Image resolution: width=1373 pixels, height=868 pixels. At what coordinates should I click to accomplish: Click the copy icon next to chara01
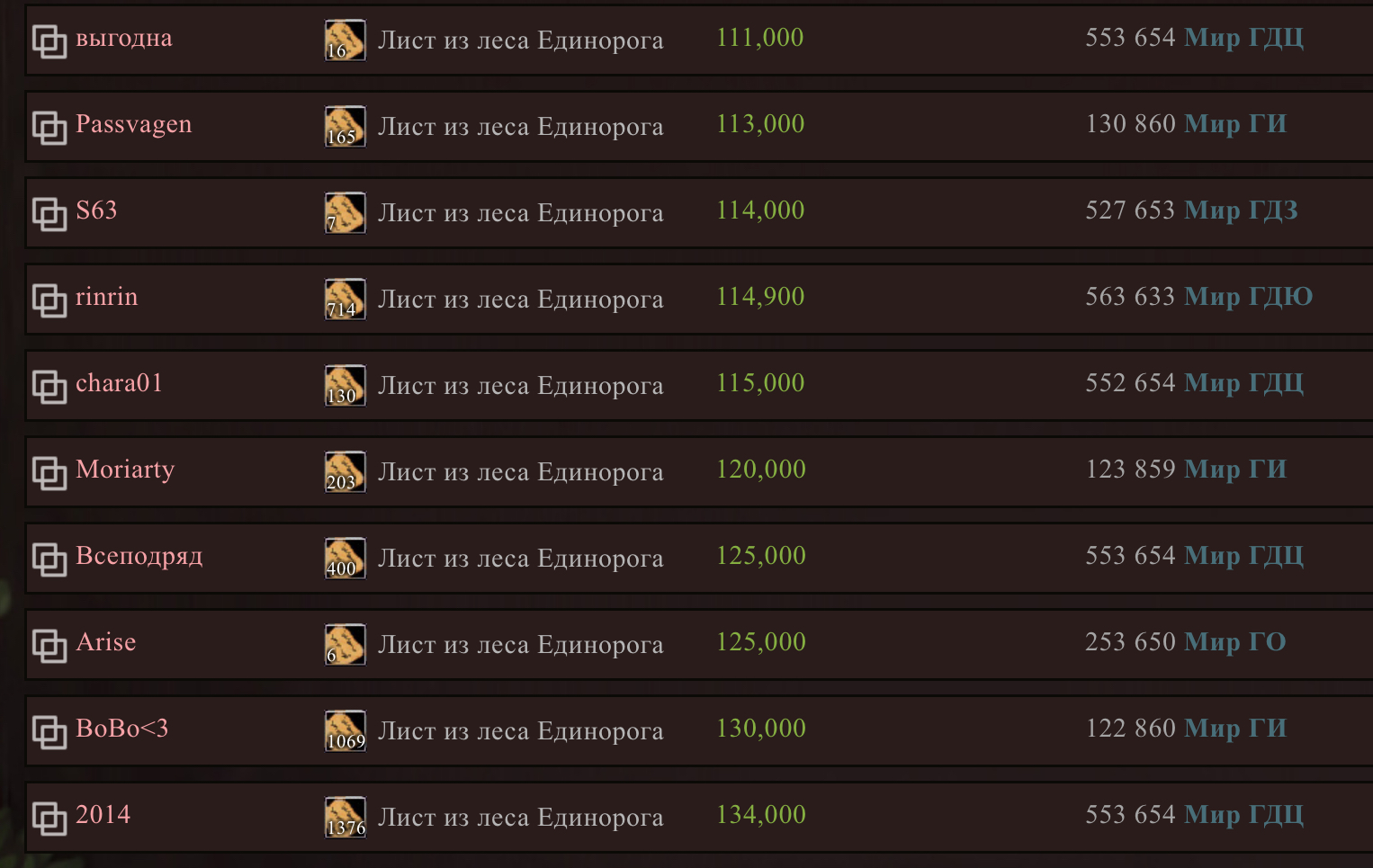[x=49, y=387]
